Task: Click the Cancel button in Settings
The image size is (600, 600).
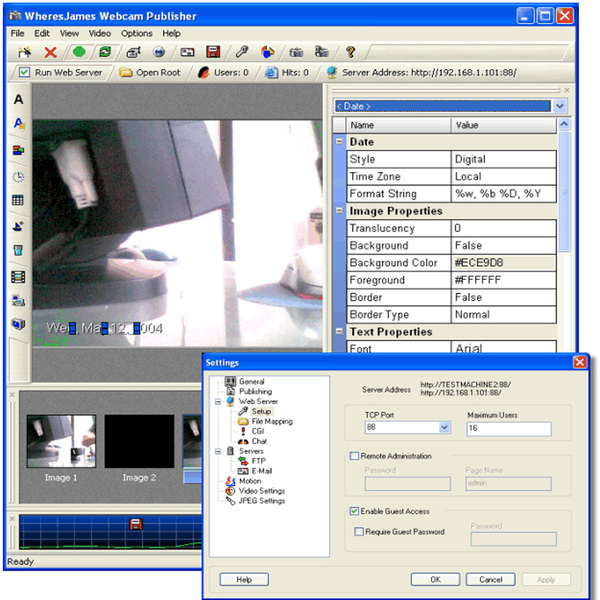Action: 490,579
